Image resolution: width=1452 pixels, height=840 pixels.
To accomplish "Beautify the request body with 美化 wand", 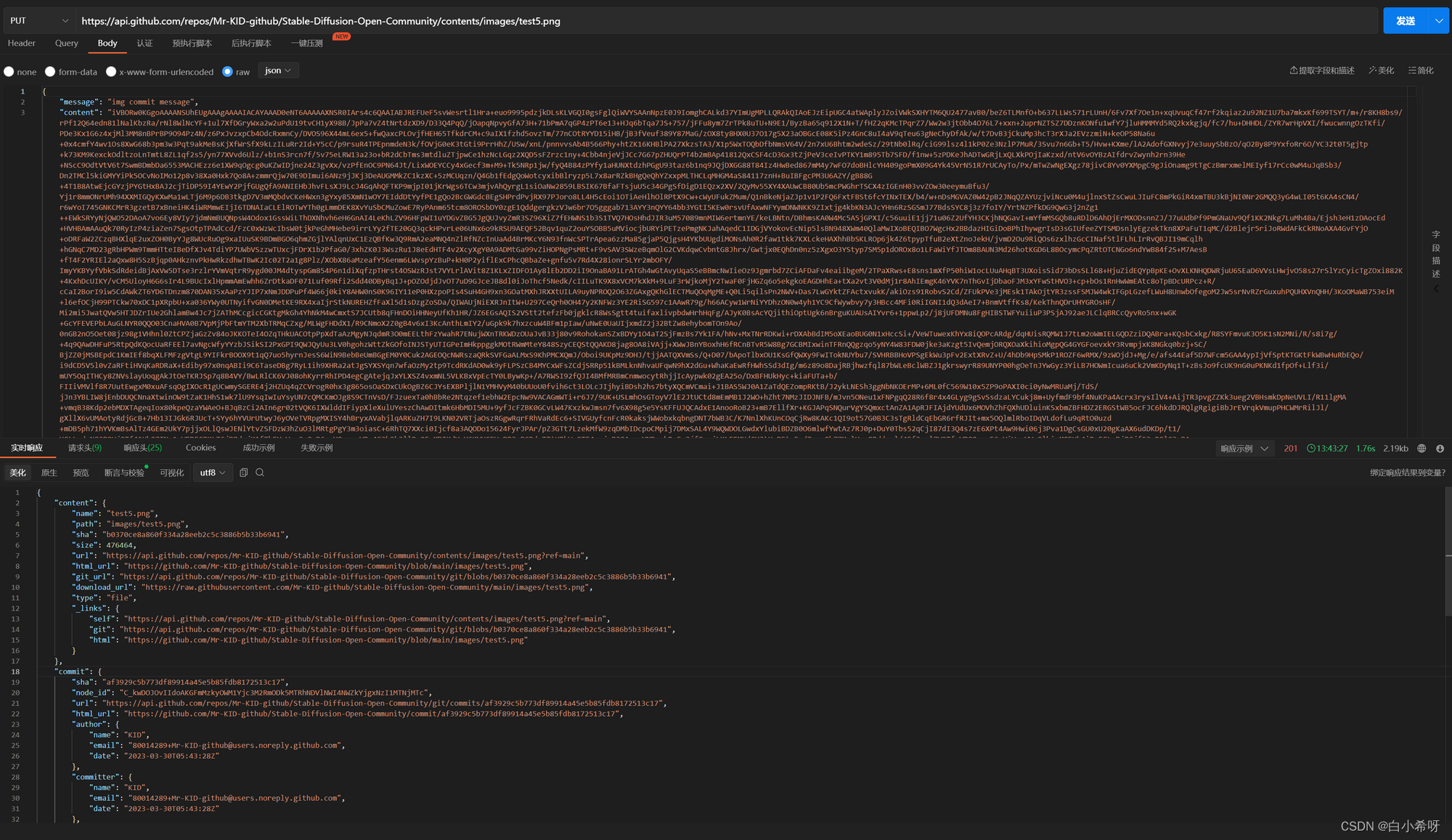I will [1382, 70].
